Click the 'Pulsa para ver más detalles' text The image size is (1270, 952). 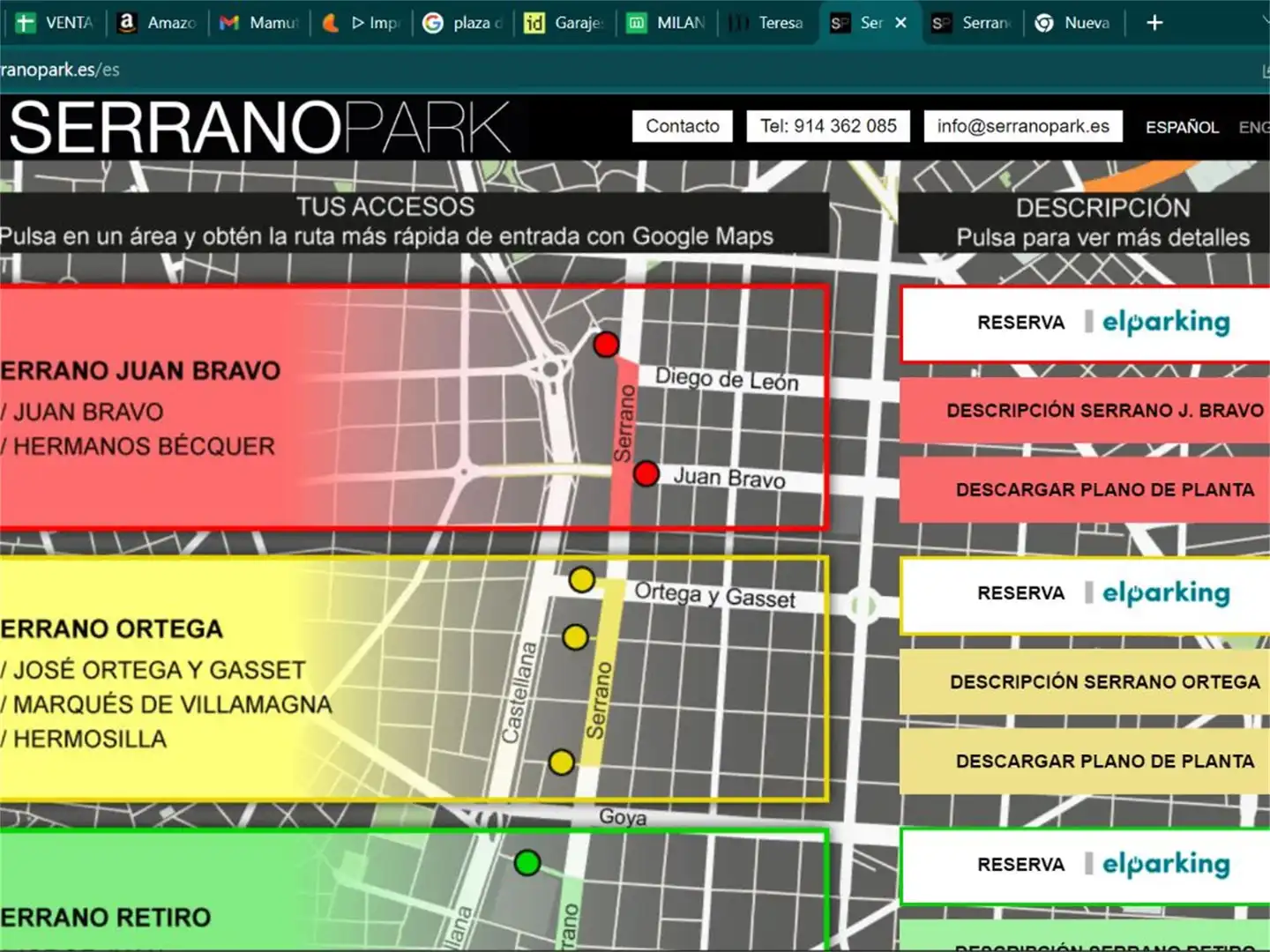pos(1103,237)
